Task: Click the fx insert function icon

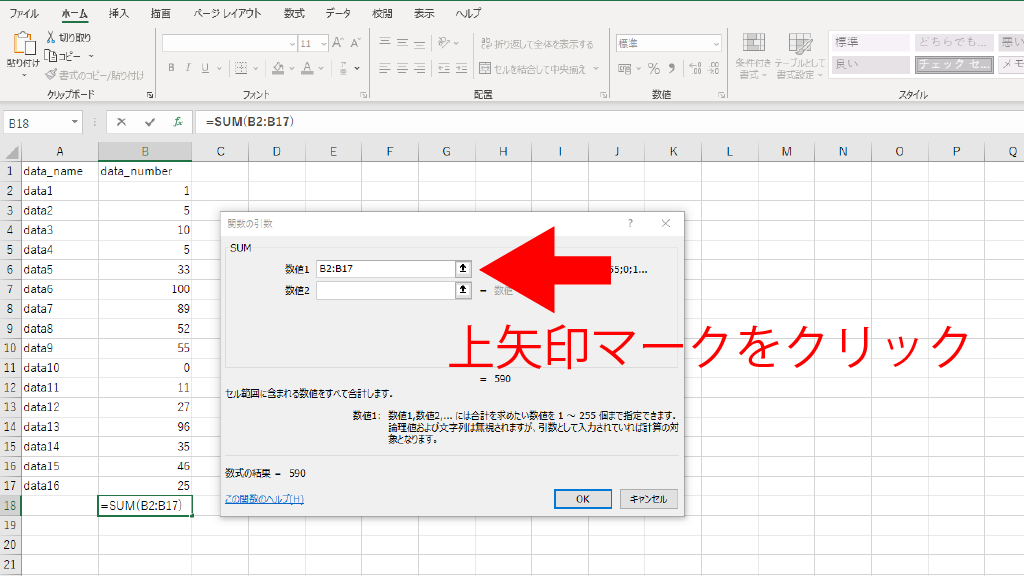Action: click(x=178, y=122)
